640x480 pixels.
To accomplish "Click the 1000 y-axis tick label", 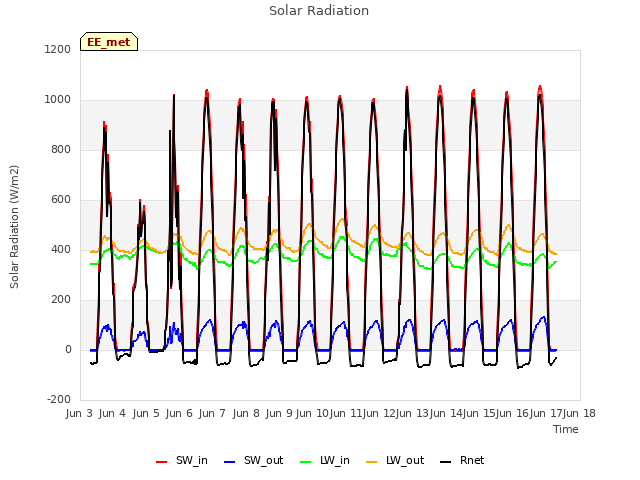I will (x=58, y=100).
